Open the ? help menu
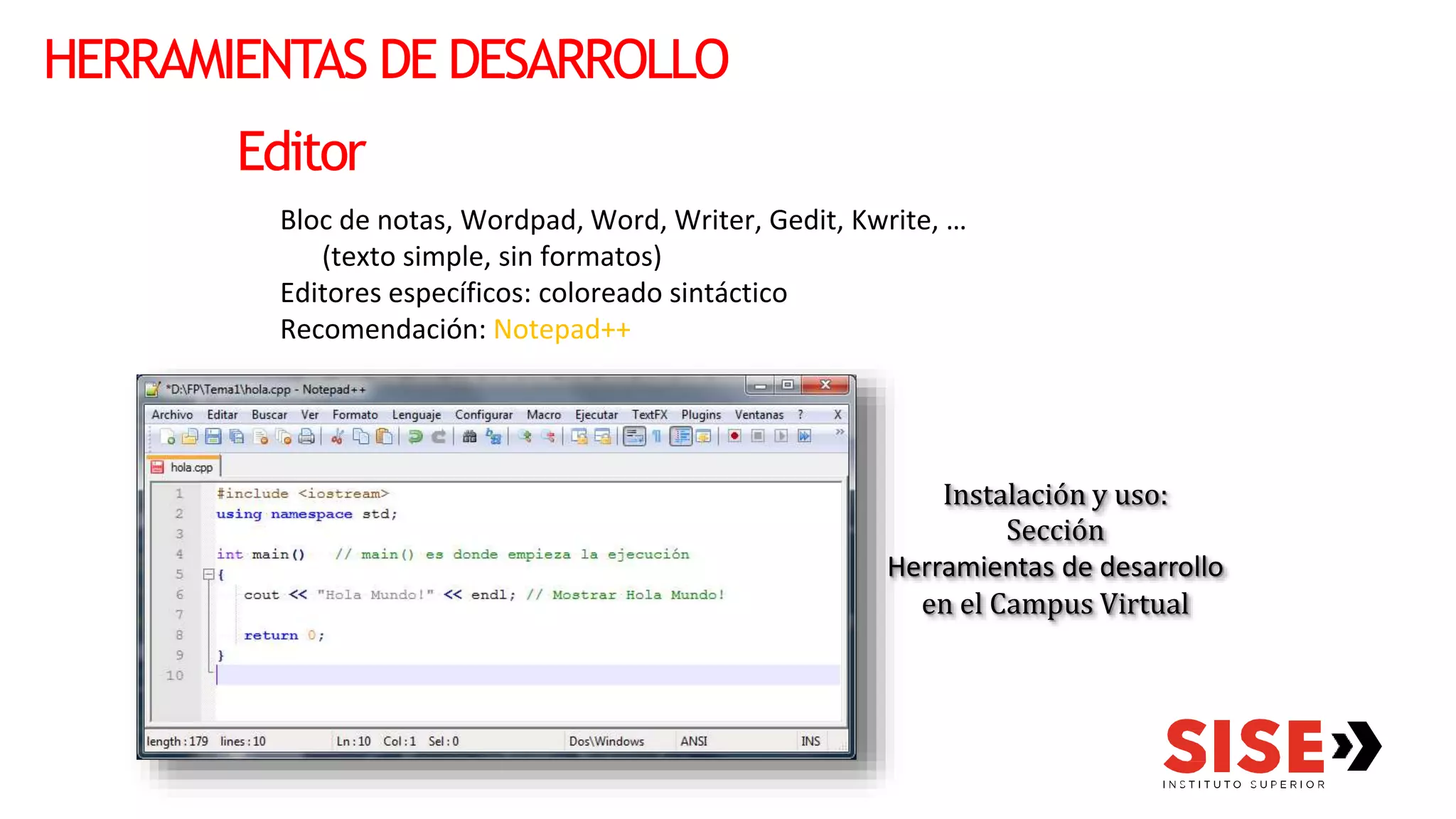1456x819 pixels. tap(801, 414)
